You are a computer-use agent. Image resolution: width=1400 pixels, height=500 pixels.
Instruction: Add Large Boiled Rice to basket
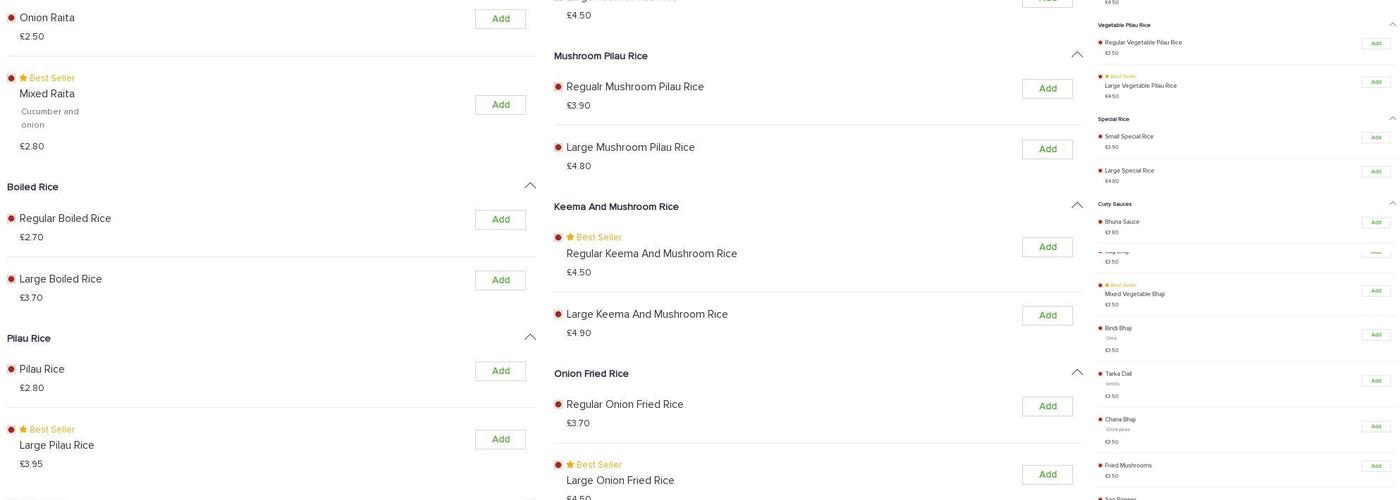click(500, 280)
